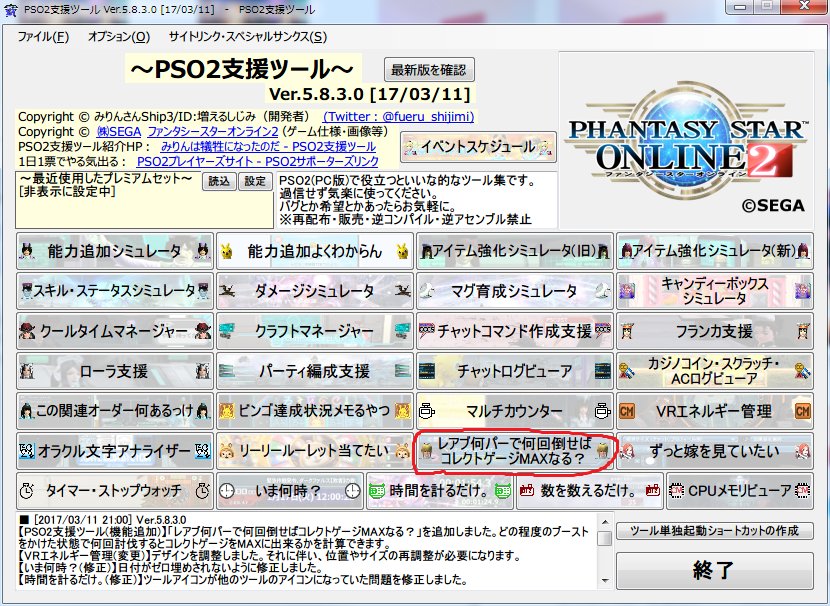Viewport: 830px width, 606px height.
Task: Launch アイテム強化シミュレータ(旧) tool
Action: [x=515, y=251]
